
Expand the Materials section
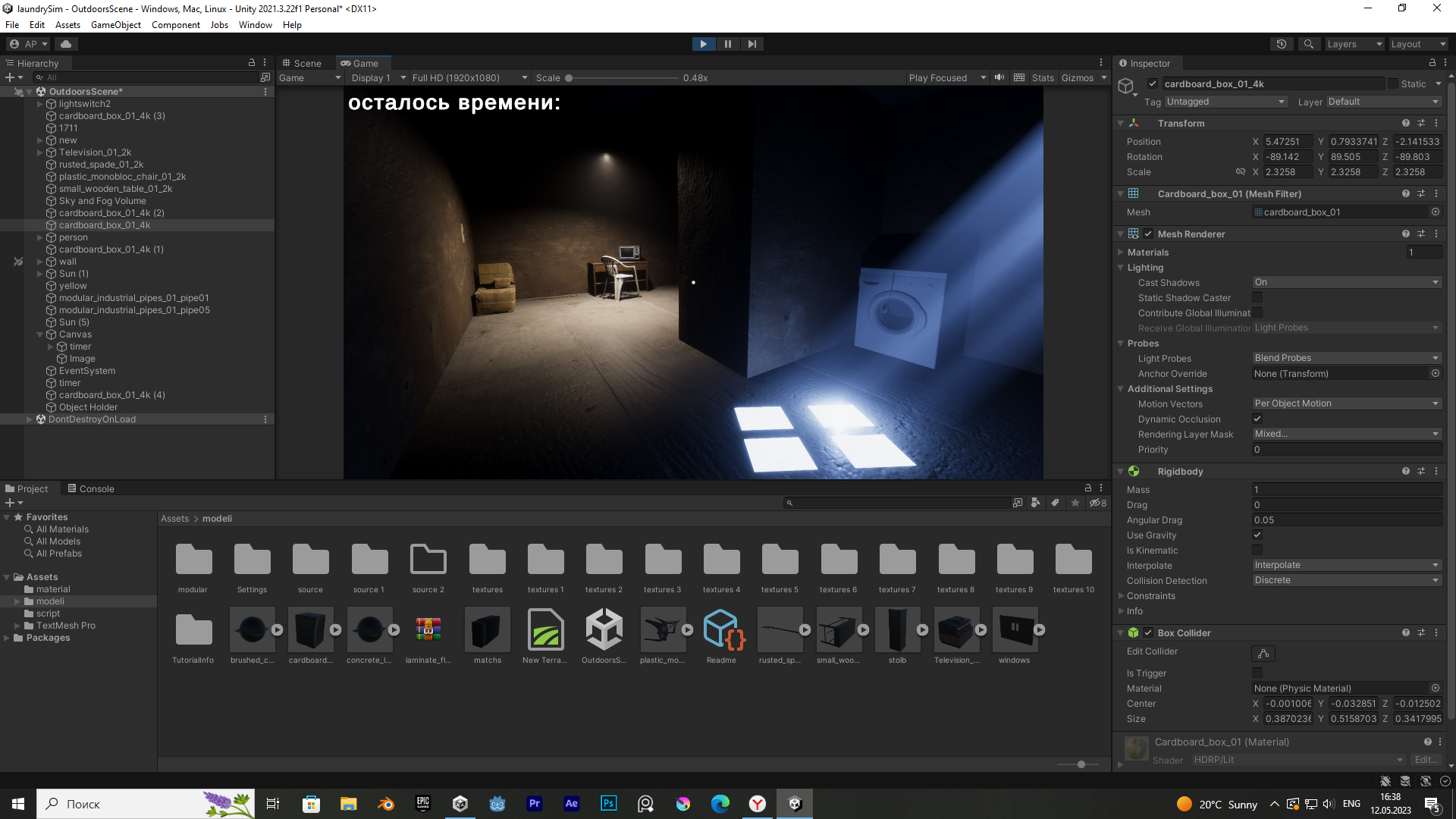1121,253
